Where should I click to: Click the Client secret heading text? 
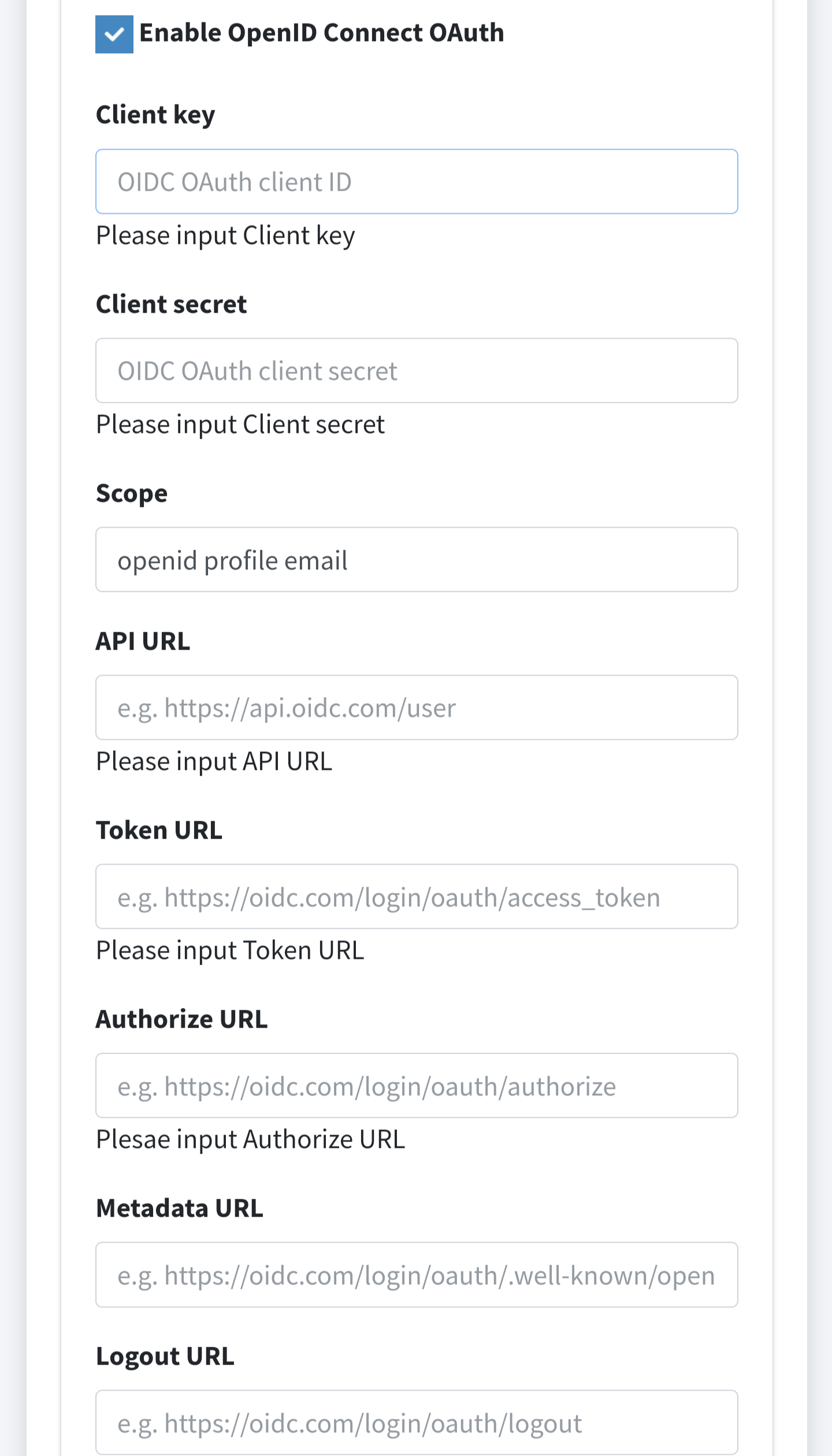pos(170,303)
